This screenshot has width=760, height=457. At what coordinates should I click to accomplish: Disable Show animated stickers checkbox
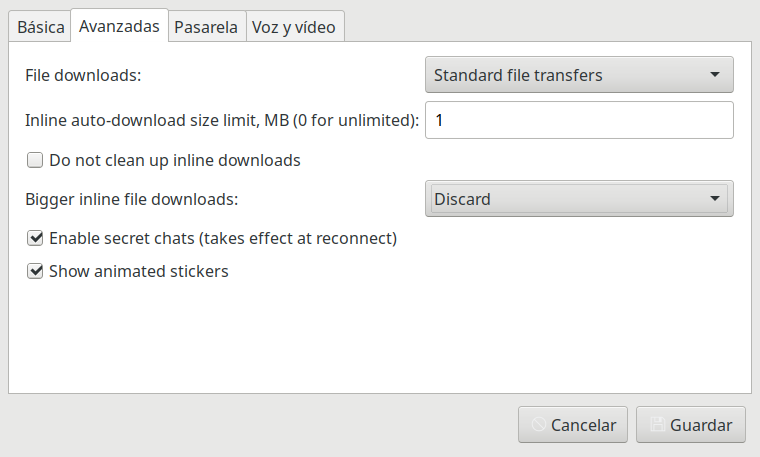(35, 271)
